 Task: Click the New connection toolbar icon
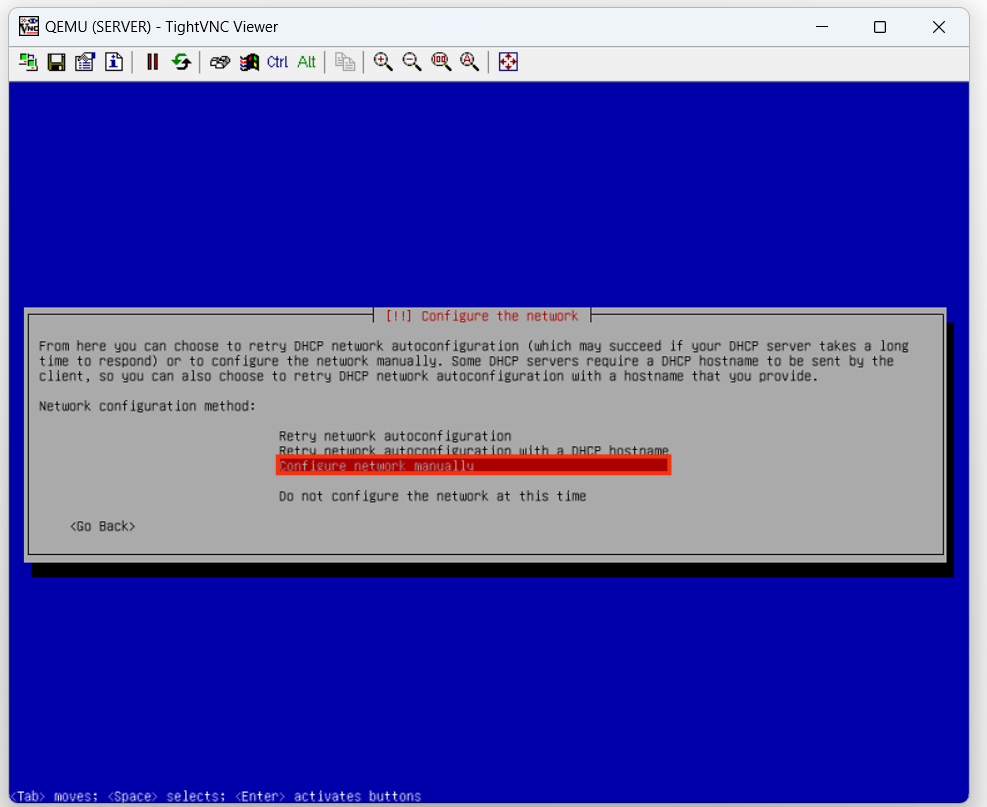pos(29,62)
